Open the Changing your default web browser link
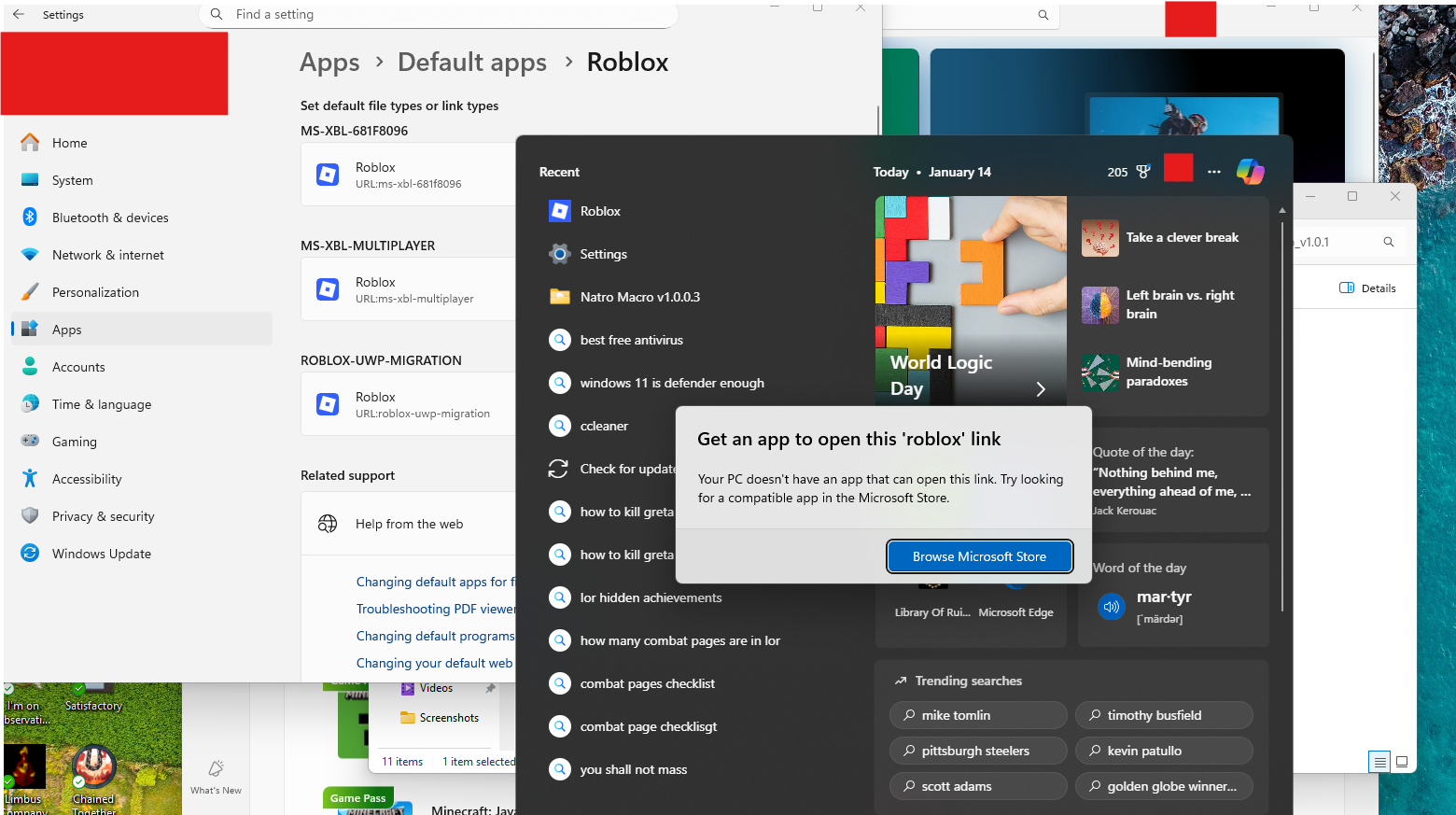1456x815 pixels. [435, 663]
